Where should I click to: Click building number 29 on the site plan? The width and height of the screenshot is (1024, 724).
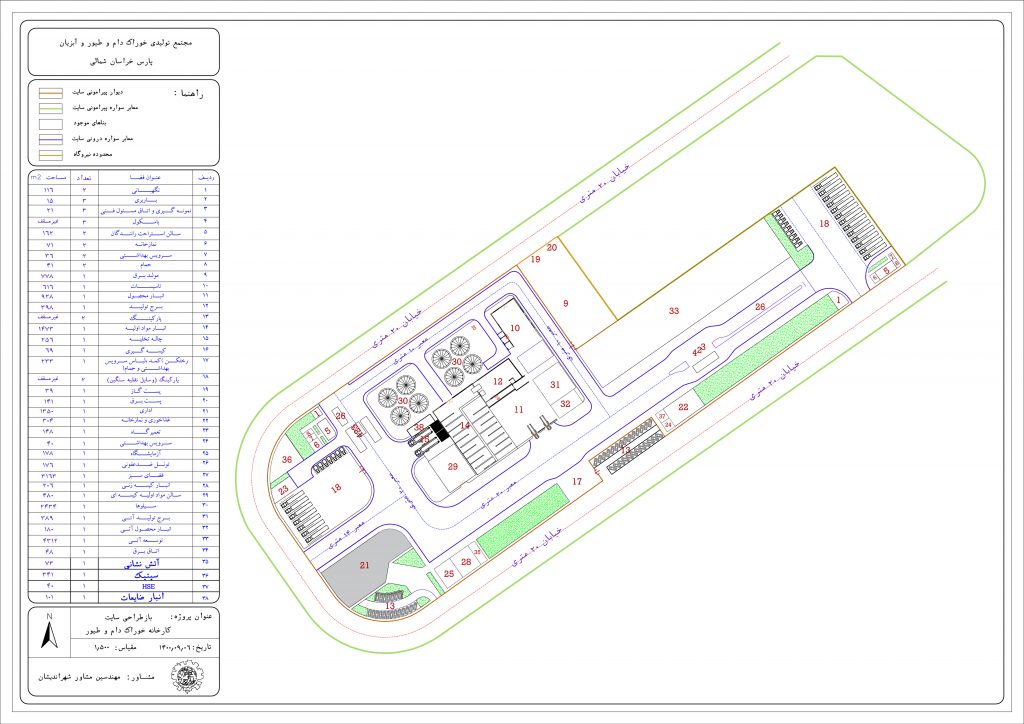pos(452,467)
